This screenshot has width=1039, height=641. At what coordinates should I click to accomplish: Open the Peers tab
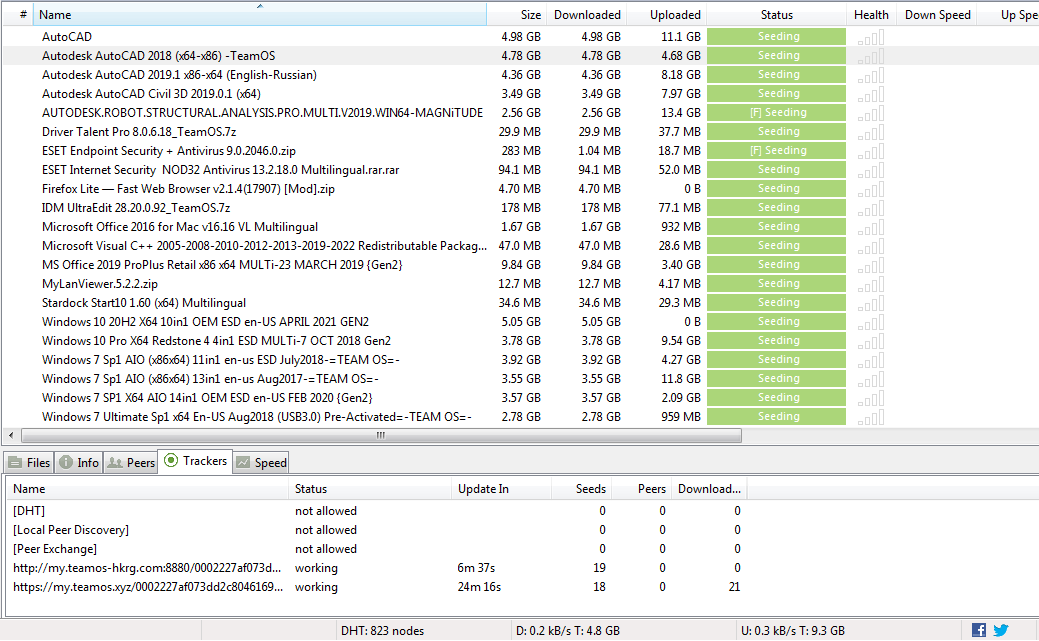point(131,463)
